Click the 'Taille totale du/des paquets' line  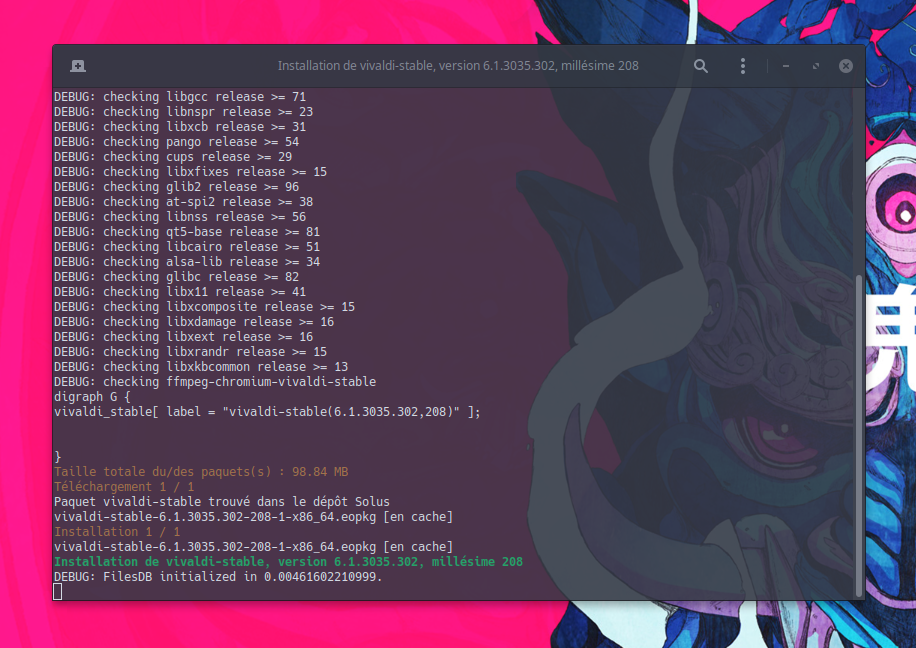pos(201,472)
